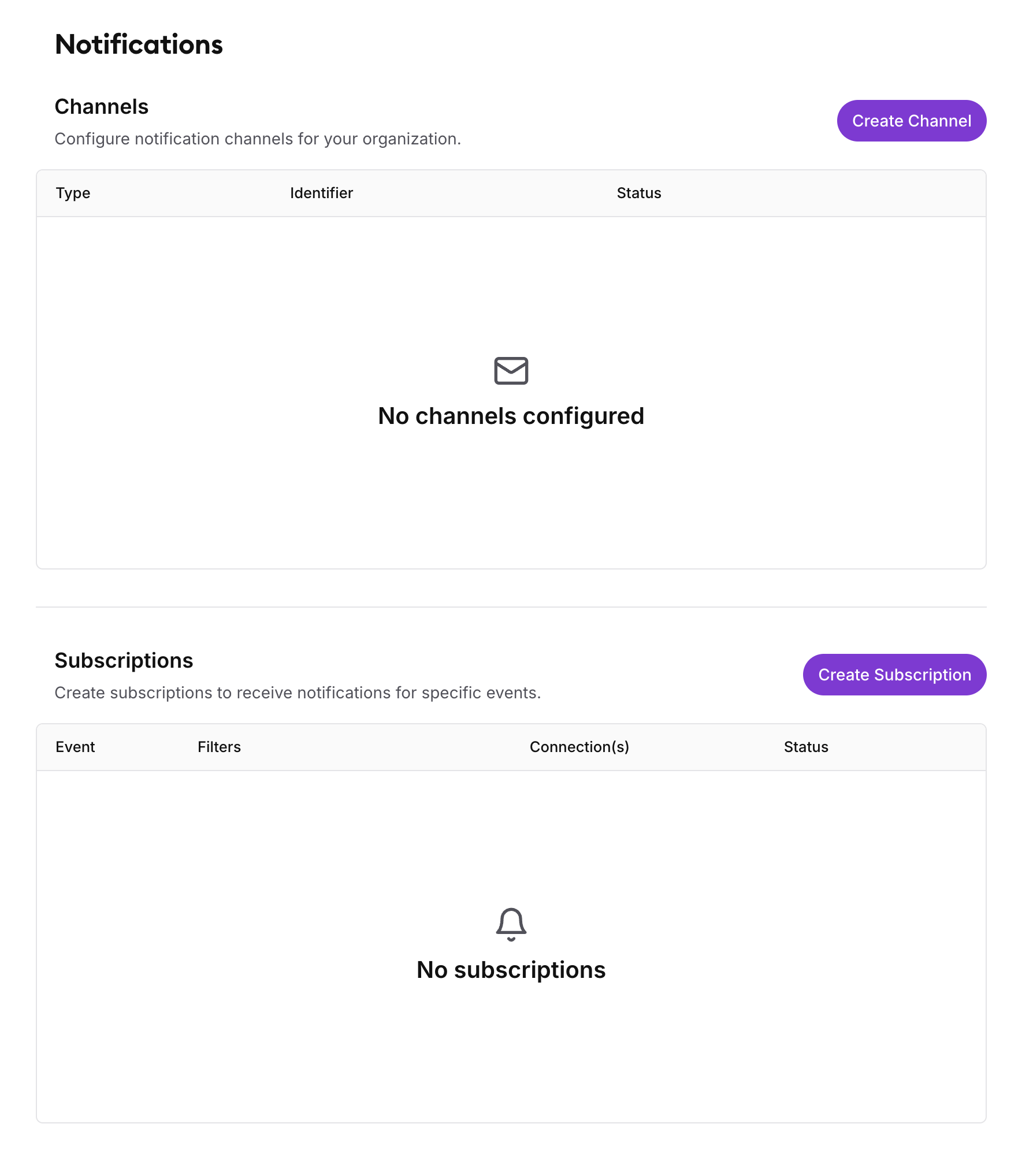1033x1176 pixels.
Task: Click the 'Create subscriptions to receive notifications' description
Action: click(x=298, y=693)
